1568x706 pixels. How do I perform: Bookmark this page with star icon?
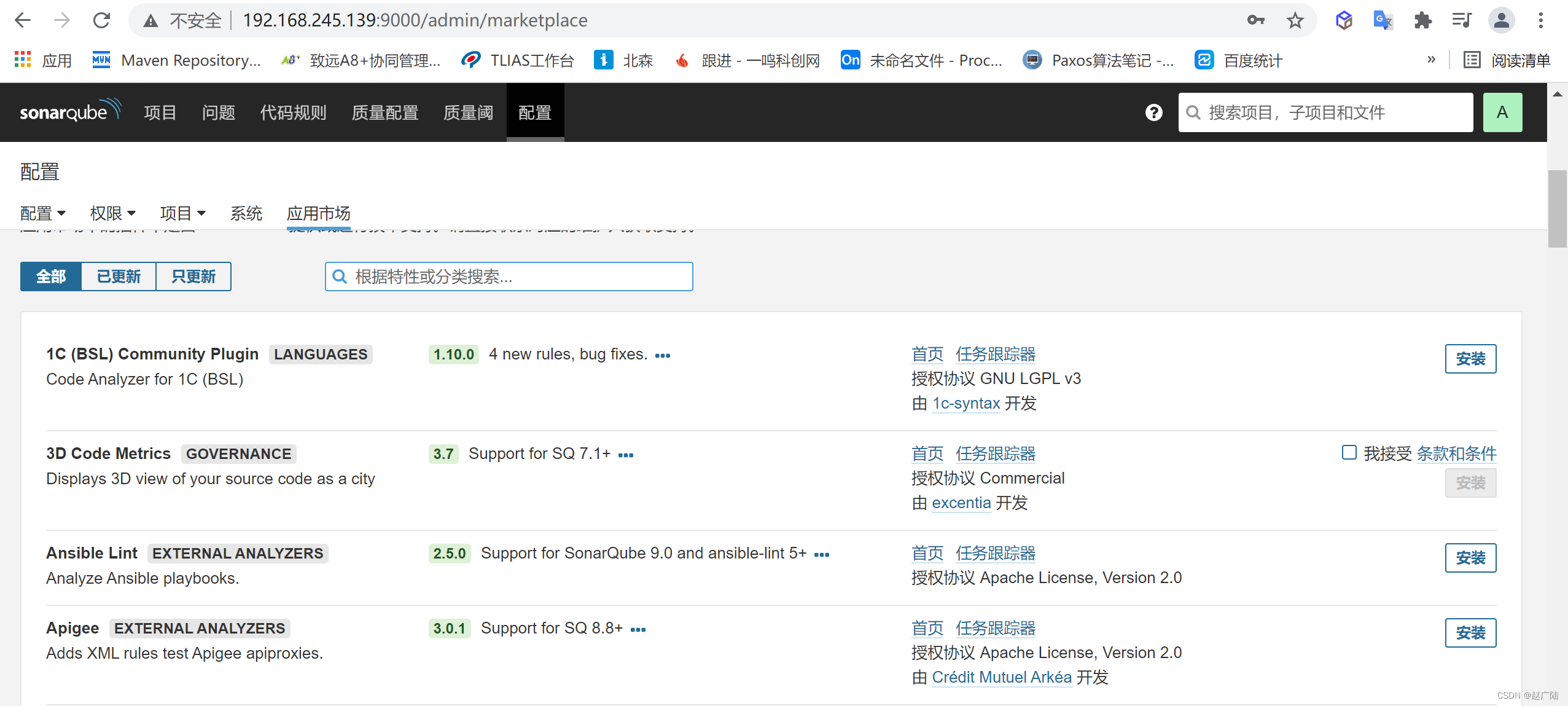(x=1295, y=20)
